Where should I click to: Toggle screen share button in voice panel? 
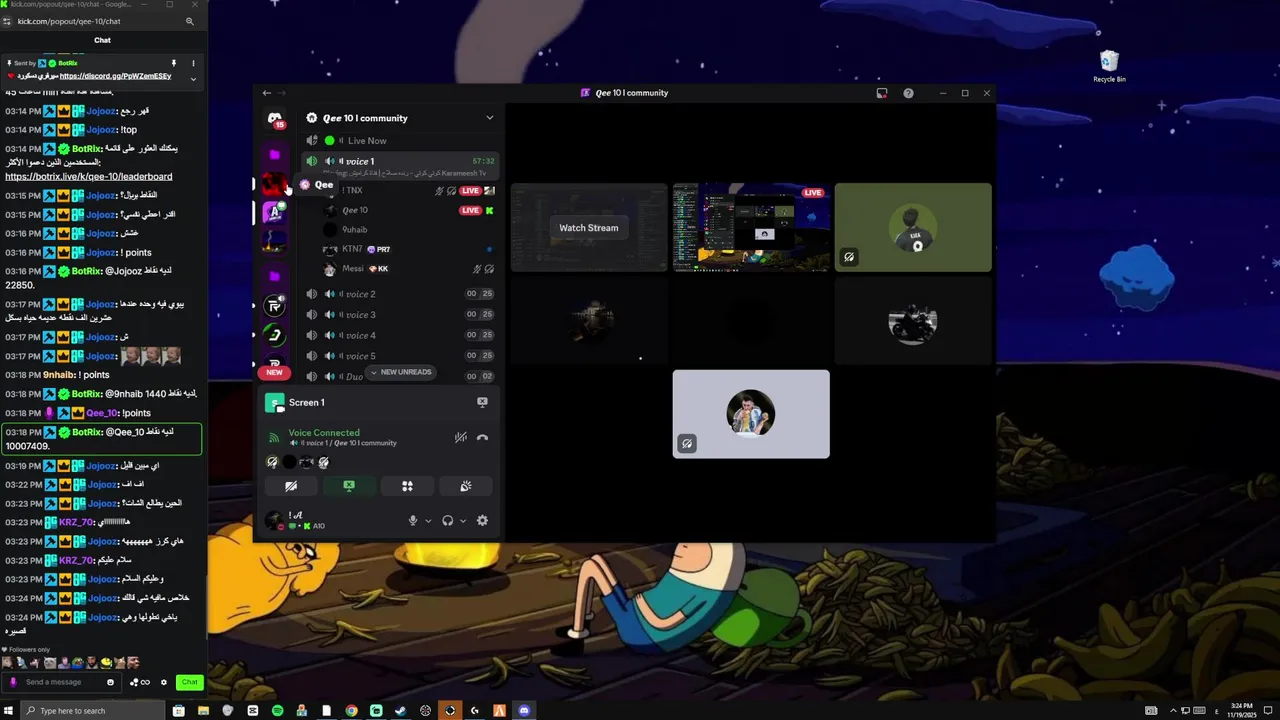349,486
